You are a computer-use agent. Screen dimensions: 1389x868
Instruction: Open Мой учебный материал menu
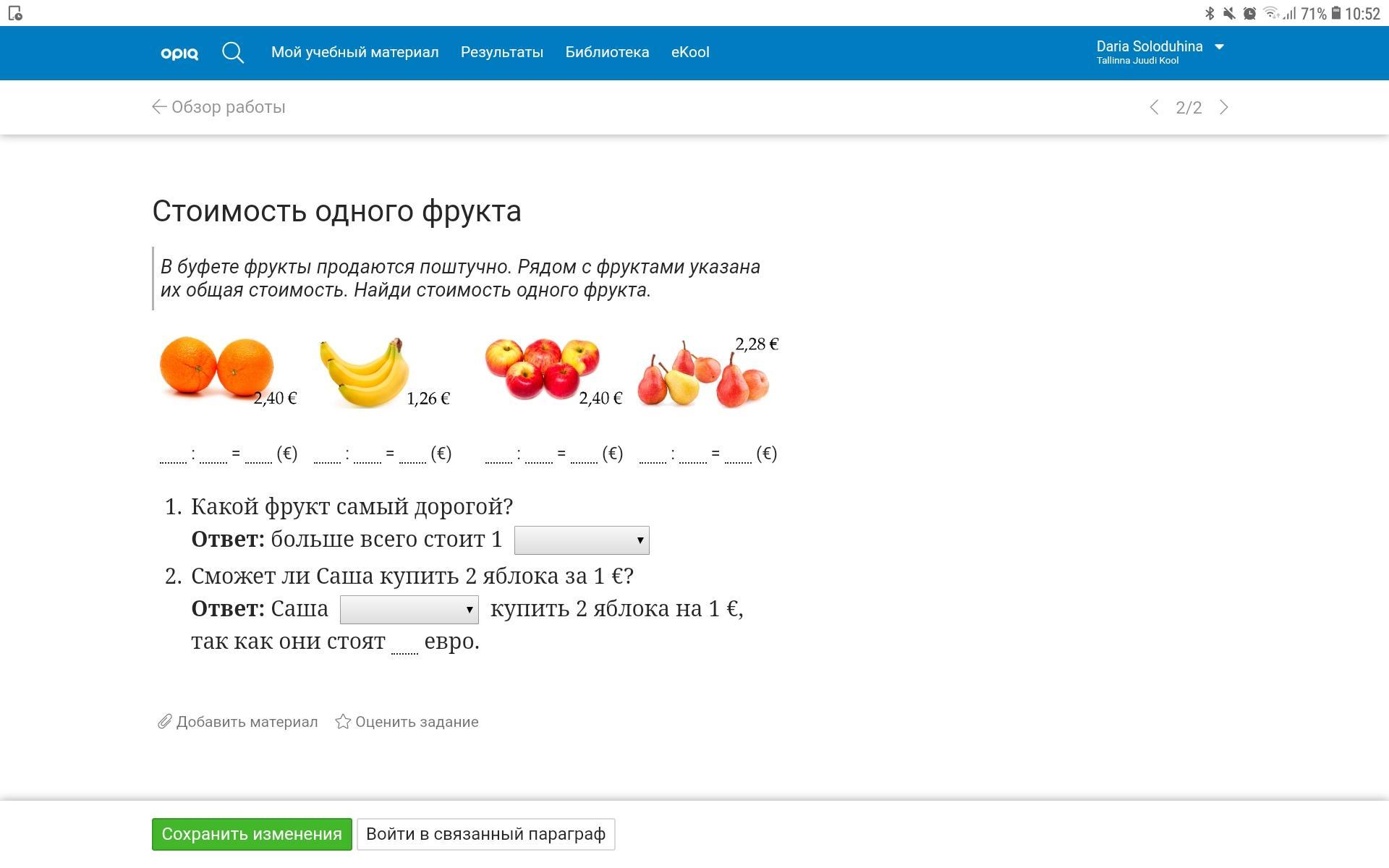(354, 52)
